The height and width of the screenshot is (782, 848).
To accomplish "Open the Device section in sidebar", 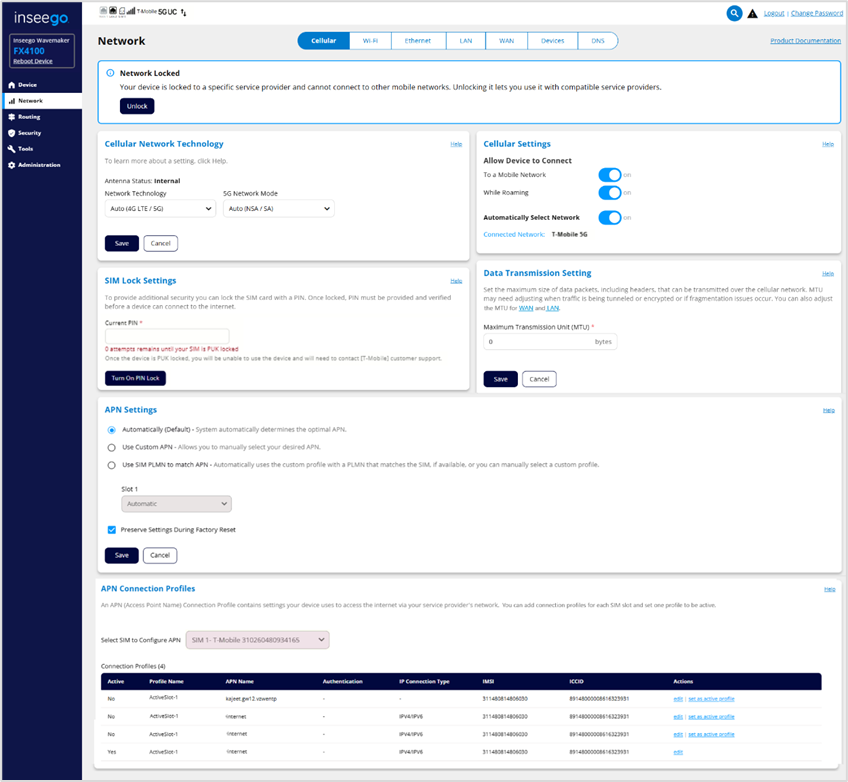I will (27, 85).
